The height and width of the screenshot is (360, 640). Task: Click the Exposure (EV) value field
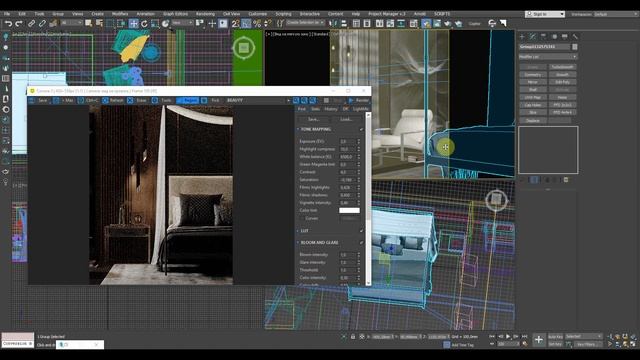pyautogui.click(x=347, y=141)
